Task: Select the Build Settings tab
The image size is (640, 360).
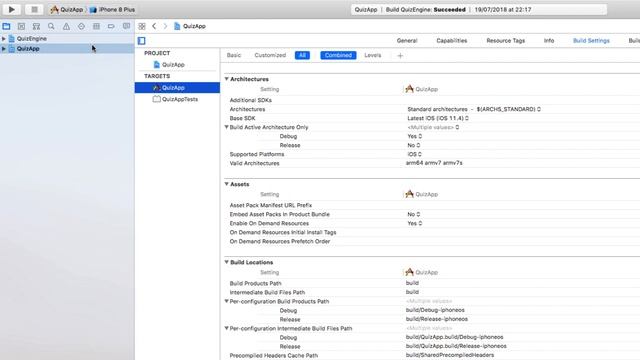Action: [x=591, y=41]
